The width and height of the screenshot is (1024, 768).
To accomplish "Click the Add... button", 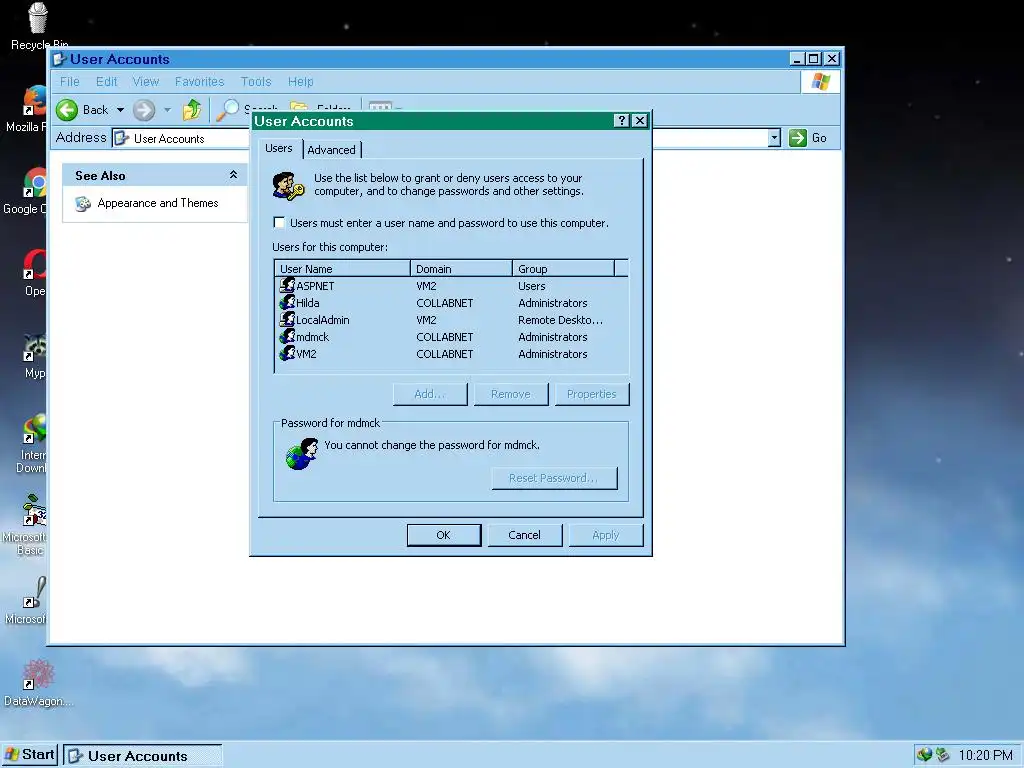I will [x=430, y=394].
